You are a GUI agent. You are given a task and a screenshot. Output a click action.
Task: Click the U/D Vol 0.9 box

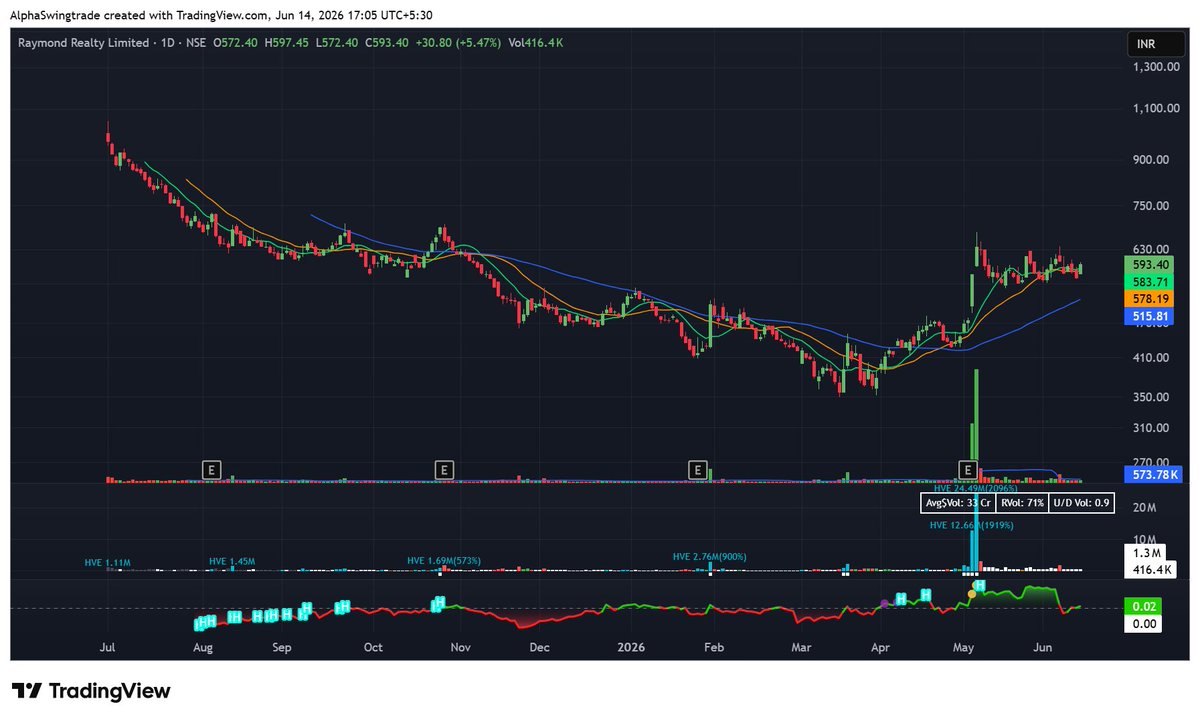pos(1082,503)
